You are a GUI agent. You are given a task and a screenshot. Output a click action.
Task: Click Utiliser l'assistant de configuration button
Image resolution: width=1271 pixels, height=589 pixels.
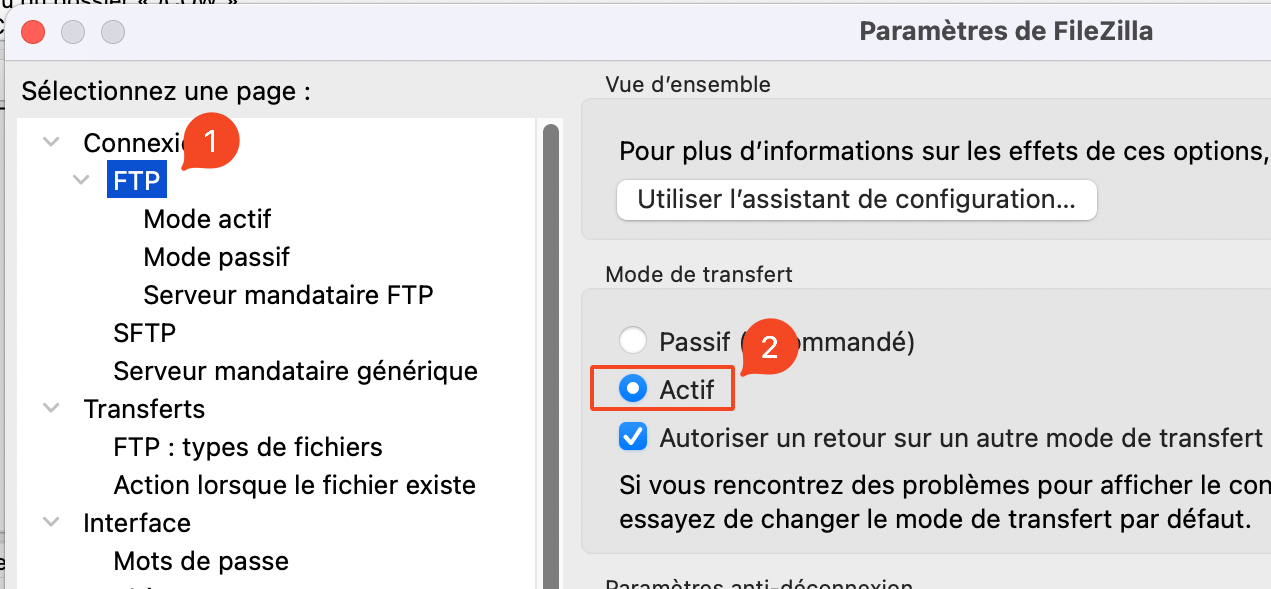click(856, 200)
